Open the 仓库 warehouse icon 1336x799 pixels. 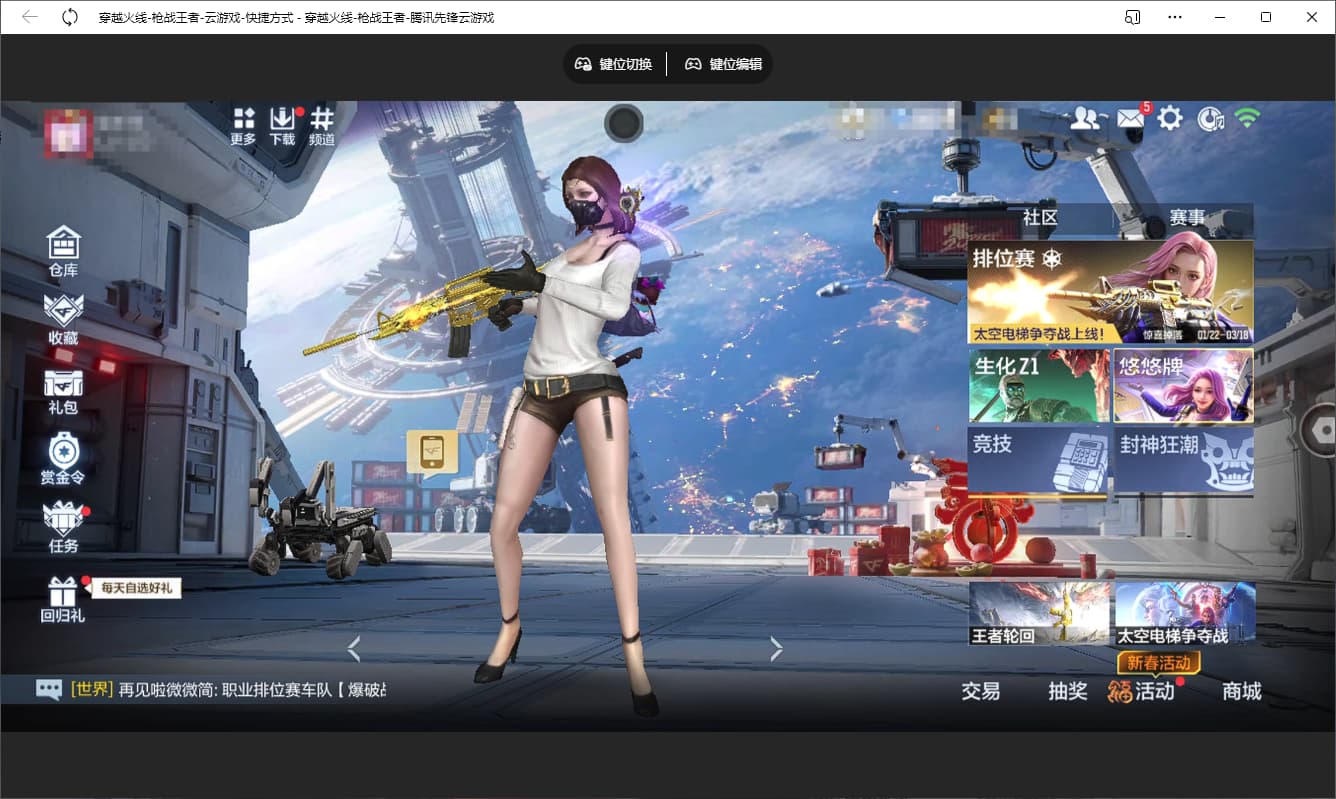(63, 250)
